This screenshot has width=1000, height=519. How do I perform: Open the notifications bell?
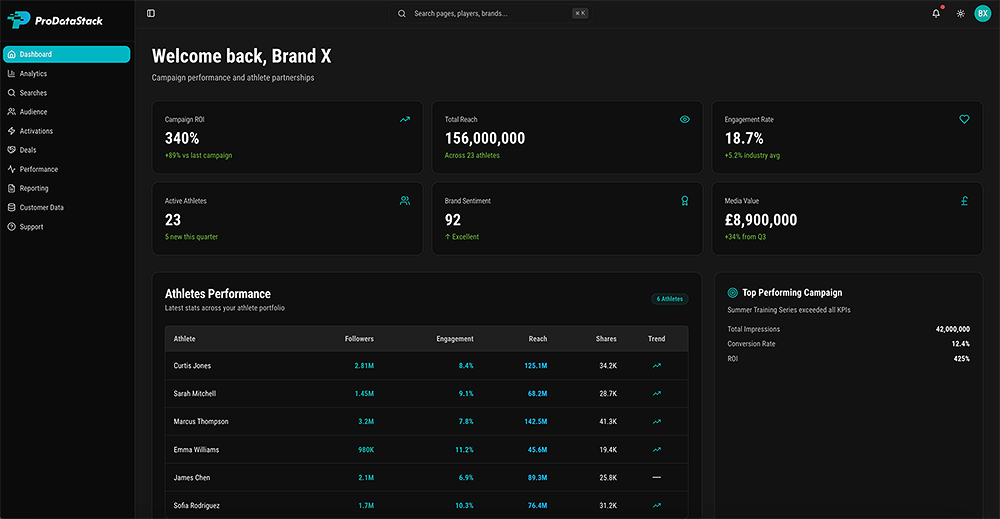click(x=936, y=13)
